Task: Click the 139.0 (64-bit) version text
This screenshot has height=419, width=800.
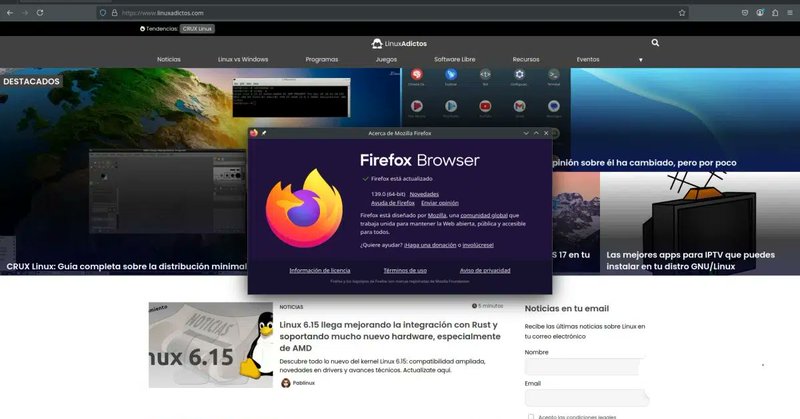Action: (x=388, y=194)
